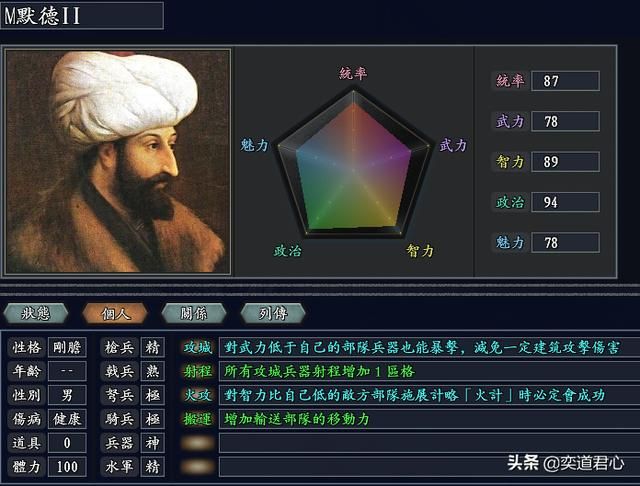640x486 pixels.
Task: Select the 搬運 skill label
Action: click(198, 419)
